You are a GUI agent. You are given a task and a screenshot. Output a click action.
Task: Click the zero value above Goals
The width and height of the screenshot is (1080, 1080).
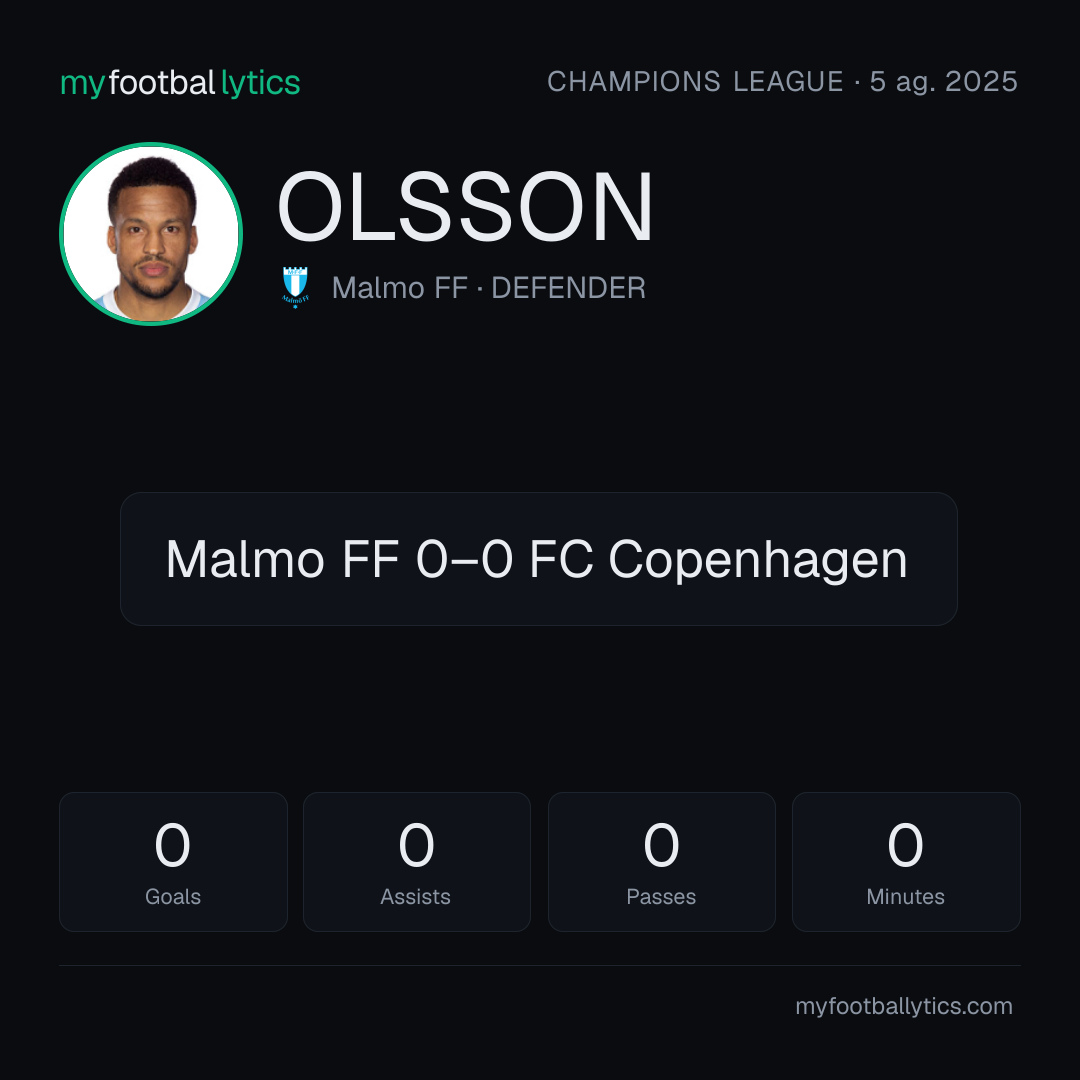(x=172, y=845)
